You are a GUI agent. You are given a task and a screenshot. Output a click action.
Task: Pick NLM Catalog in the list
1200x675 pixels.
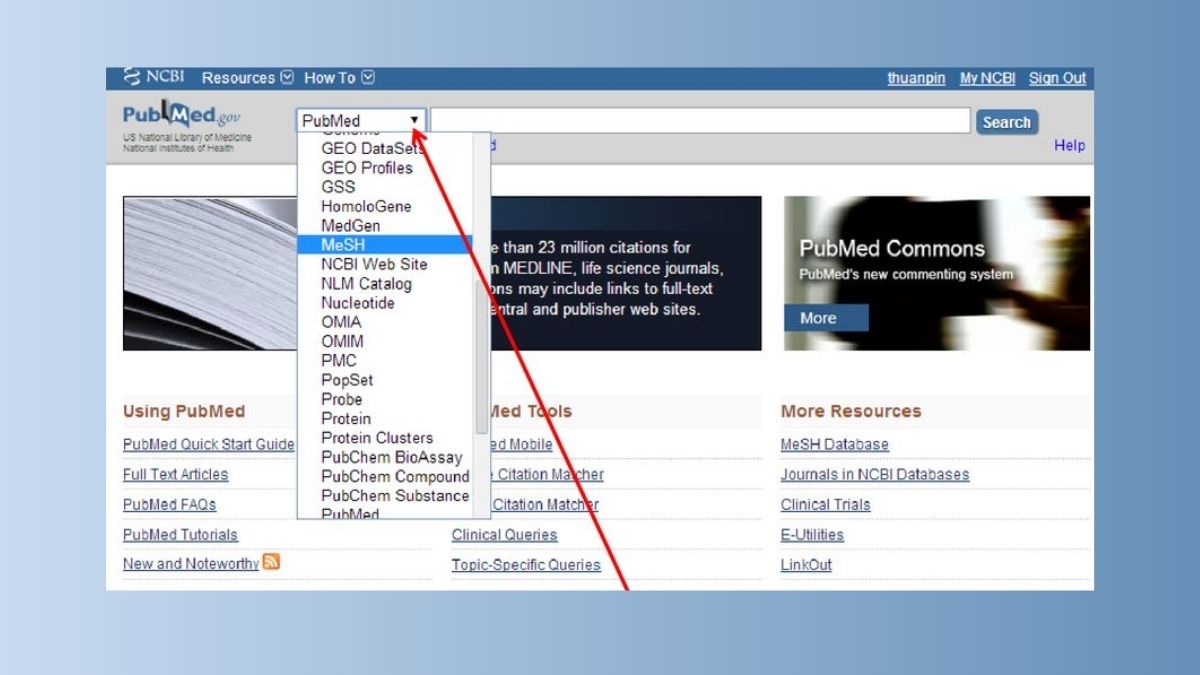click(x=366, y=284)
